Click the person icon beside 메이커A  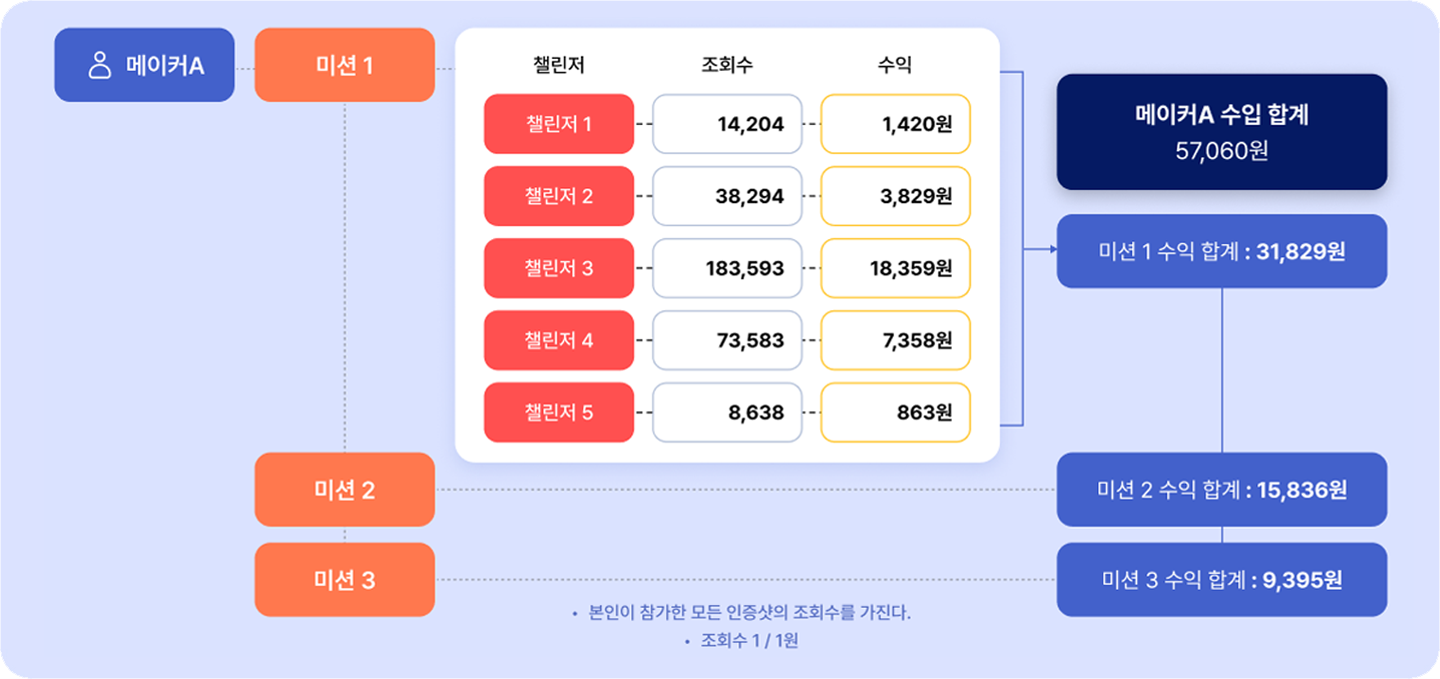coord(99,66)
